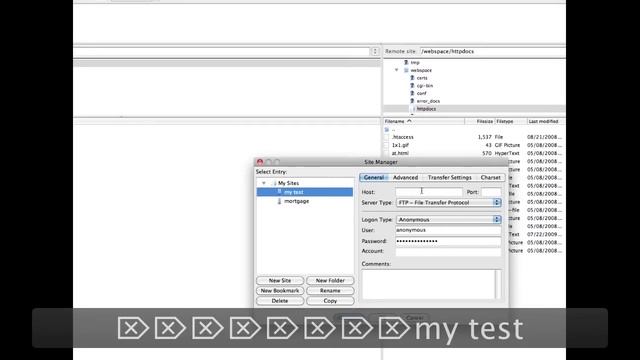Select the my test site icon
This screenshot has height=360, width=640.
(279, 192)
